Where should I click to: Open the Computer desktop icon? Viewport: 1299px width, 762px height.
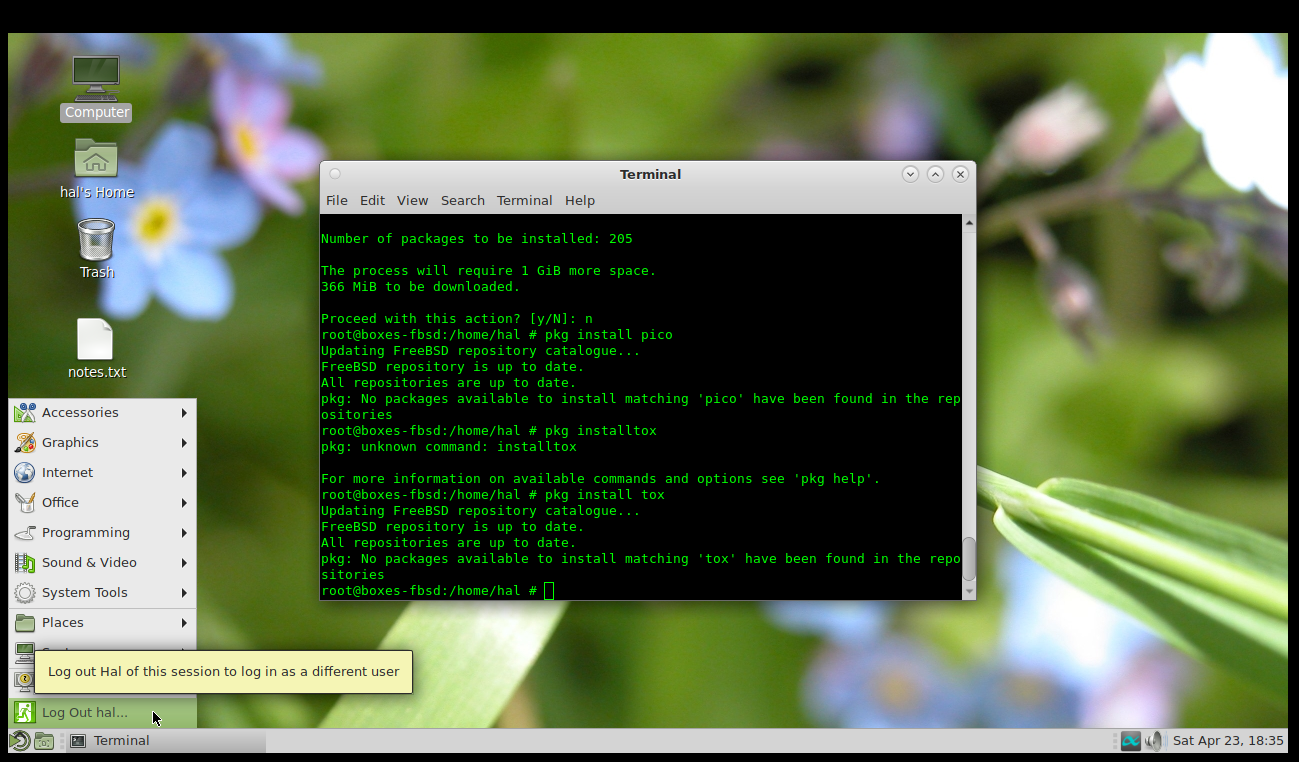tap(96, 78)
